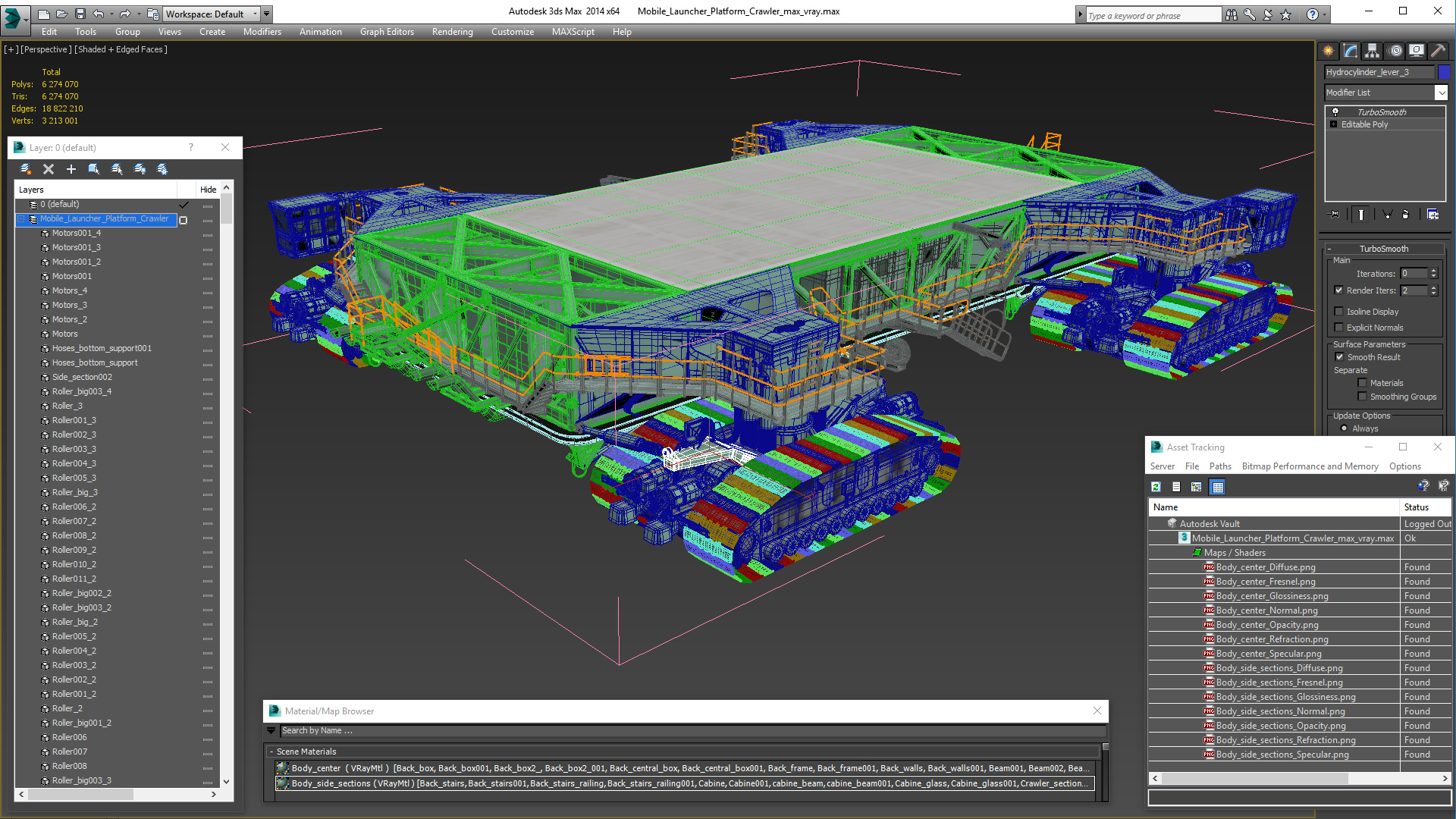Click Freeze layers snowflake icon
1456x819 pixels.
tap(162, 169)
